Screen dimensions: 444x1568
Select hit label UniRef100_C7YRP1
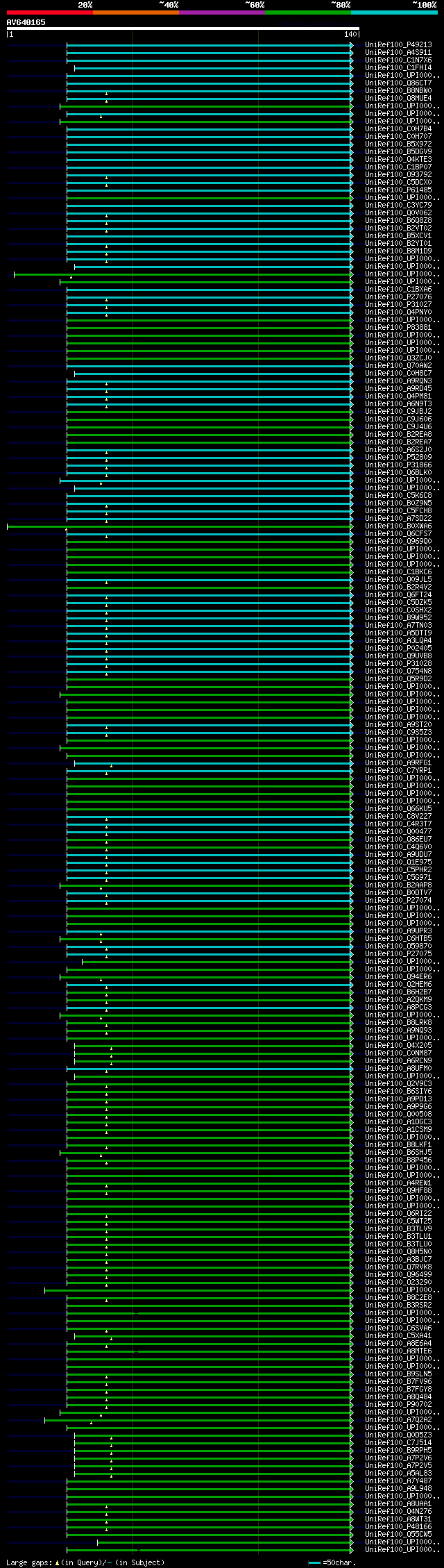click(398, 771)
